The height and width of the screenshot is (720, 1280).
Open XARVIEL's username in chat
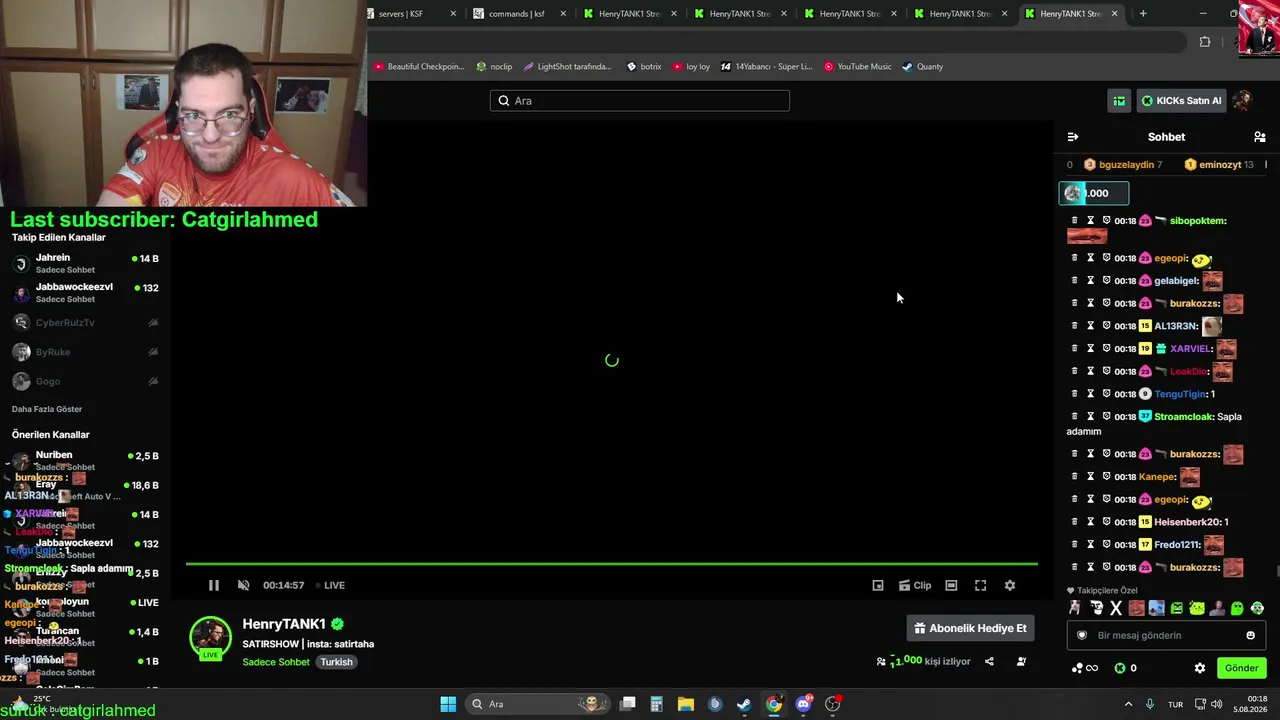point(1191,349)
